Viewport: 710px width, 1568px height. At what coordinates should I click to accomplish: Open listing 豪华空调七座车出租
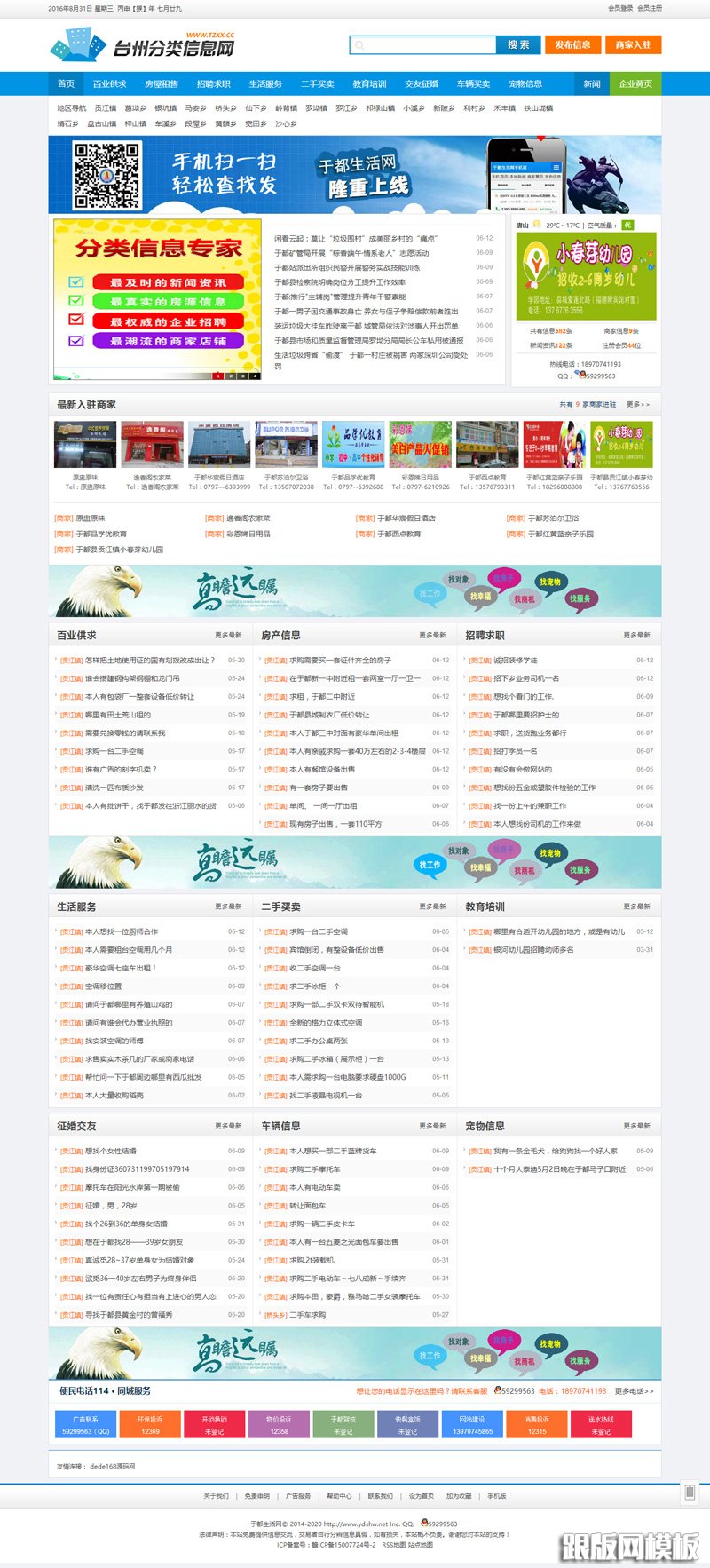(x=120, y=968)
